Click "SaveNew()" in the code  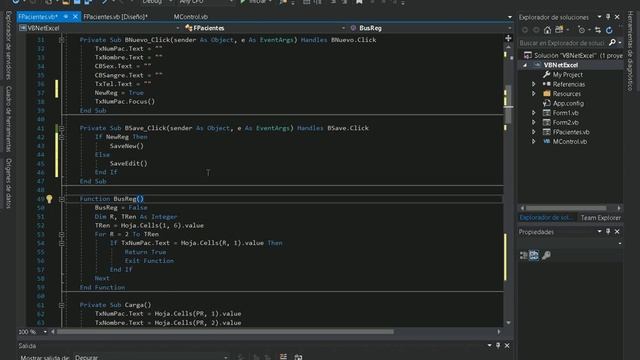point(127,146)
